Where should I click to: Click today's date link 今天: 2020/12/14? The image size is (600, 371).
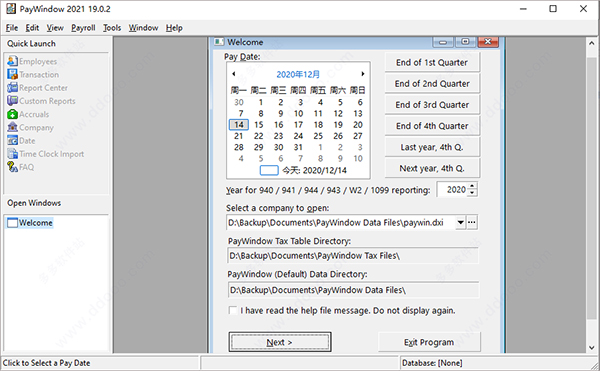tap(314, 170)
